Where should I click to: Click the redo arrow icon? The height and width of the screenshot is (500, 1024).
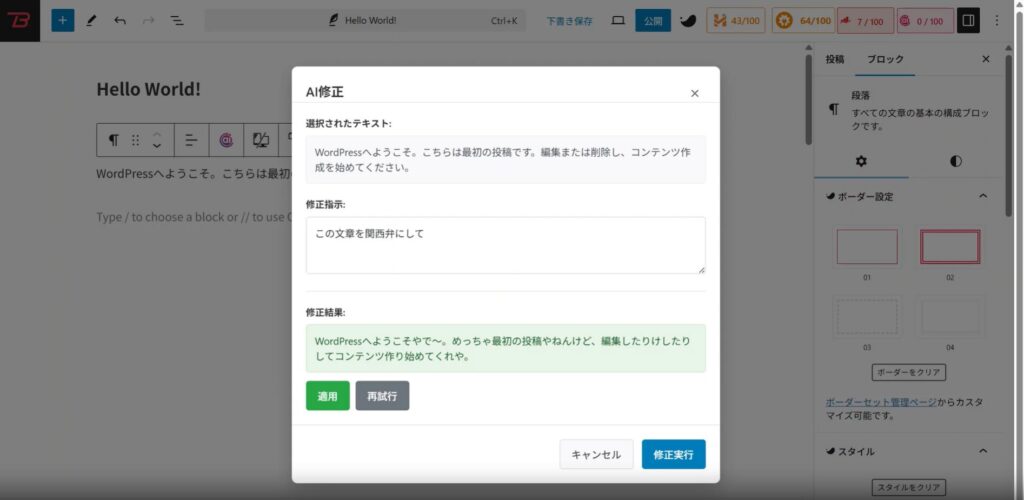click(148, 20)
